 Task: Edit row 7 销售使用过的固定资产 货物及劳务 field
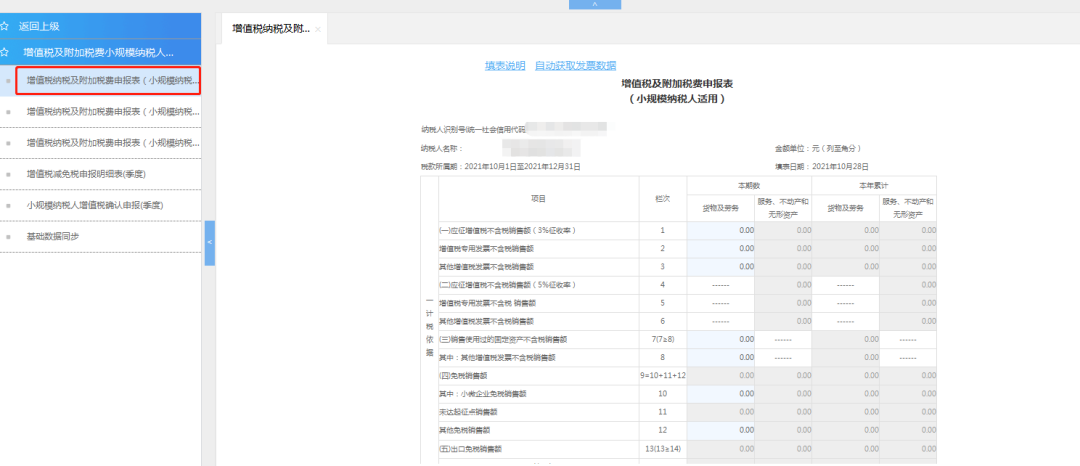(721, 339)
